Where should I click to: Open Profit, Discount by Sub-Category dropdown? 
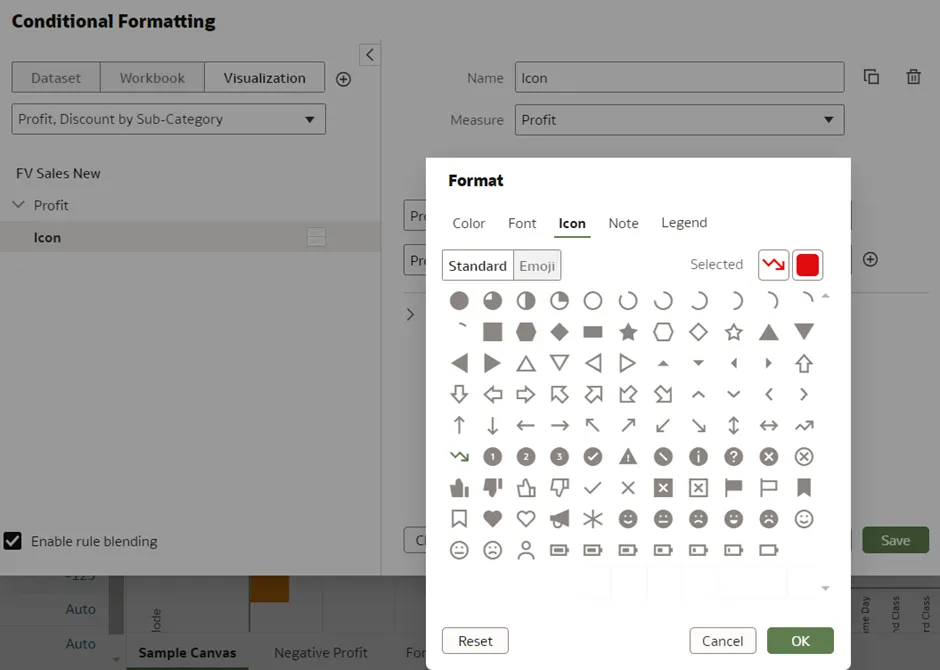168,119
